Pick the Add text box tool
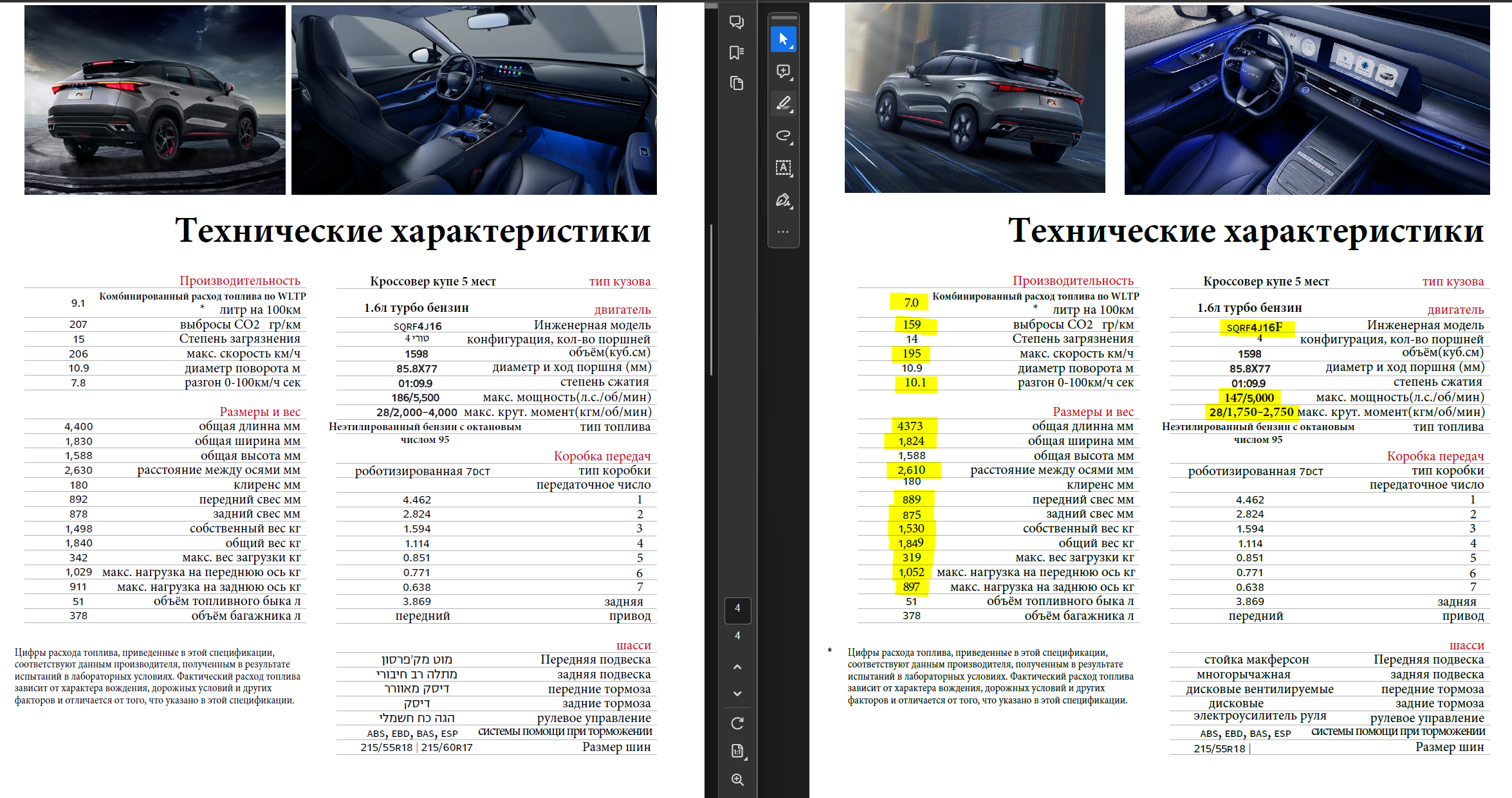The image size is (1512, 798). [x=783, y=168]
